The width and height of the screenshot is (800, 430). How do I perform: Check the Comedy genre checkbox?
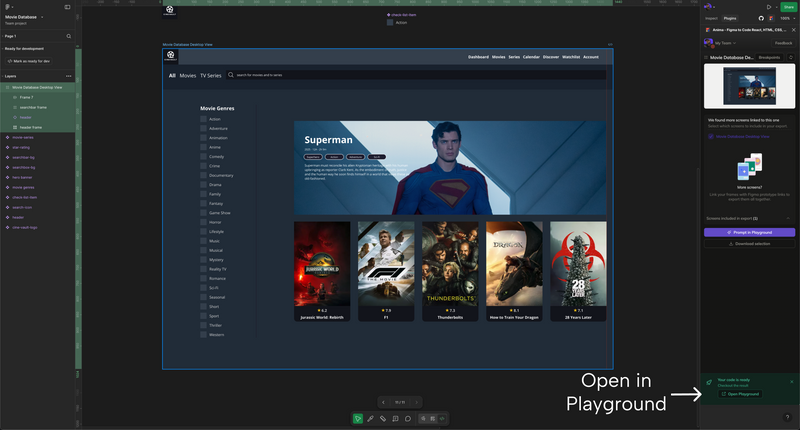tap(204, 157)
